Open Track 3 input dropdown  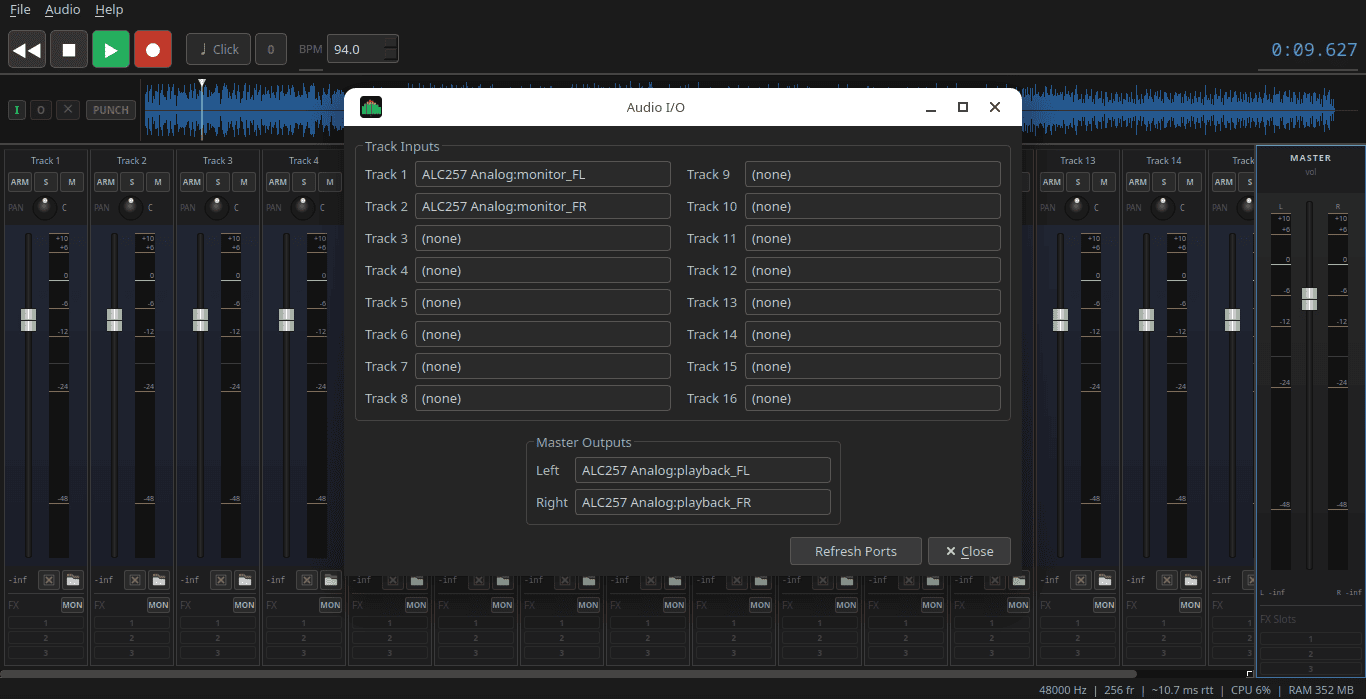click(x=543, y=238)
